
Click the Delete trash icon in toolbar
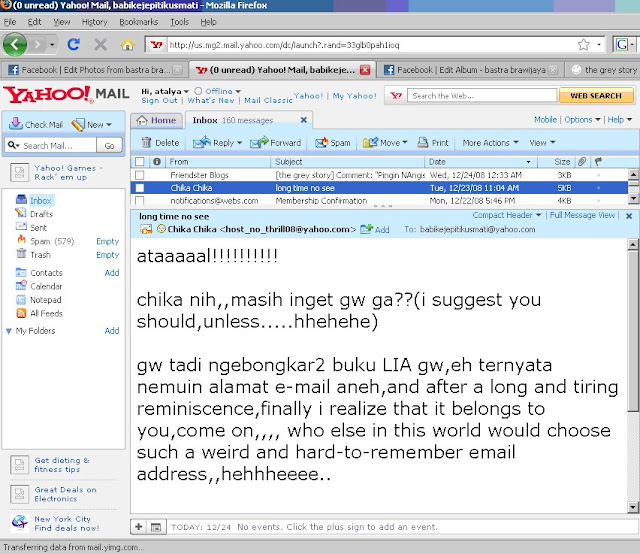146,142
